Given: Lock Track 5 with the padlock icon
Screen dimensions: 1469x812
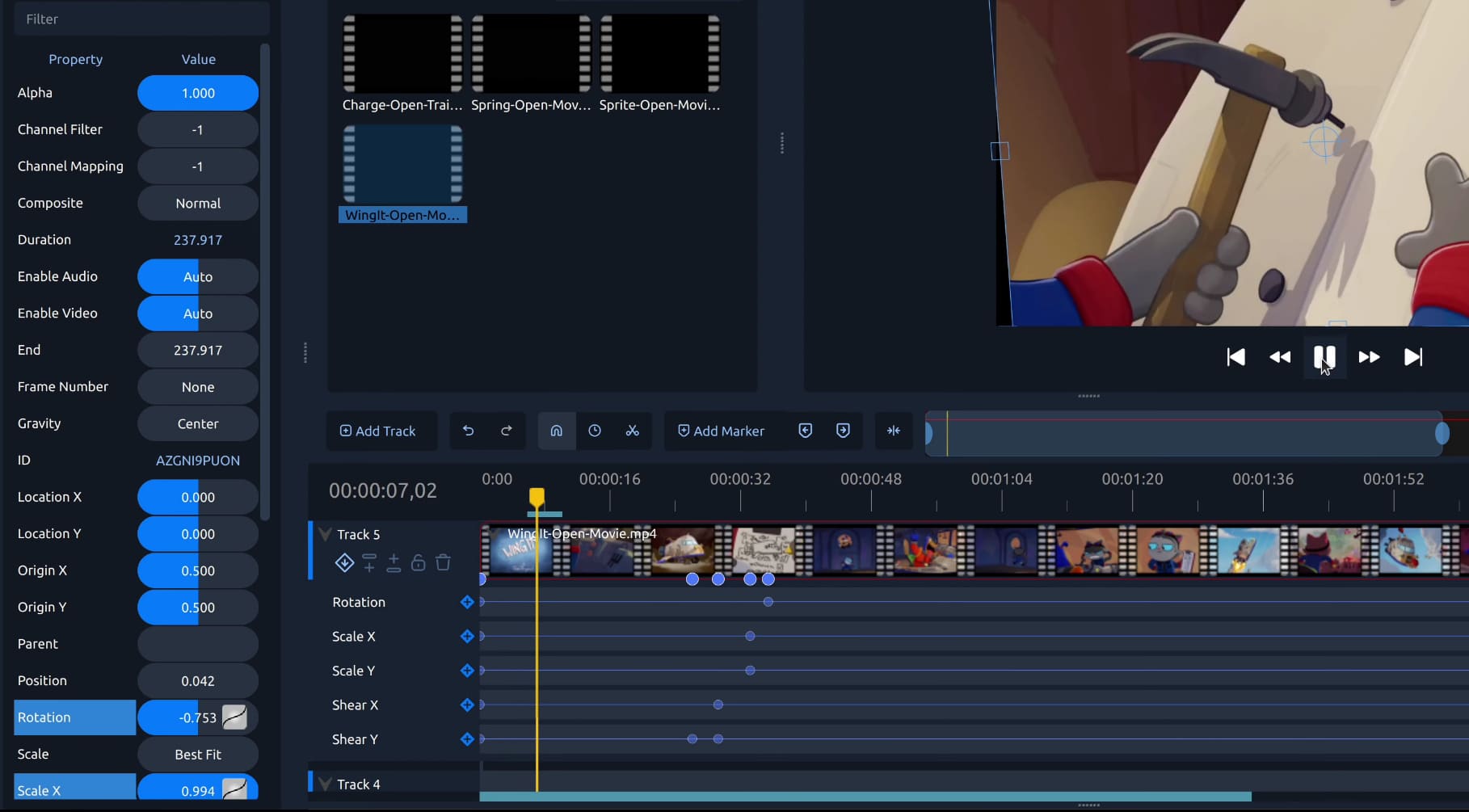Looking at the screenshot, I should (x=418, y=562).
